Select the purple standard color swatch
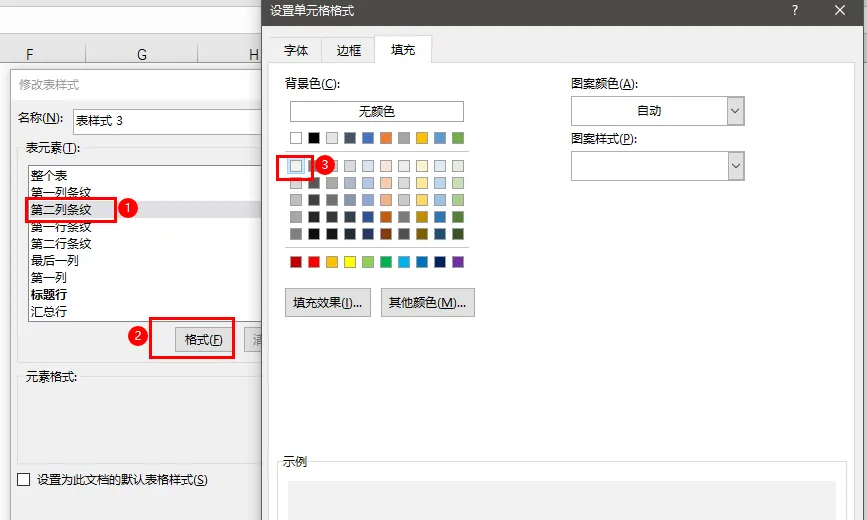 click(x=458, y=262)
